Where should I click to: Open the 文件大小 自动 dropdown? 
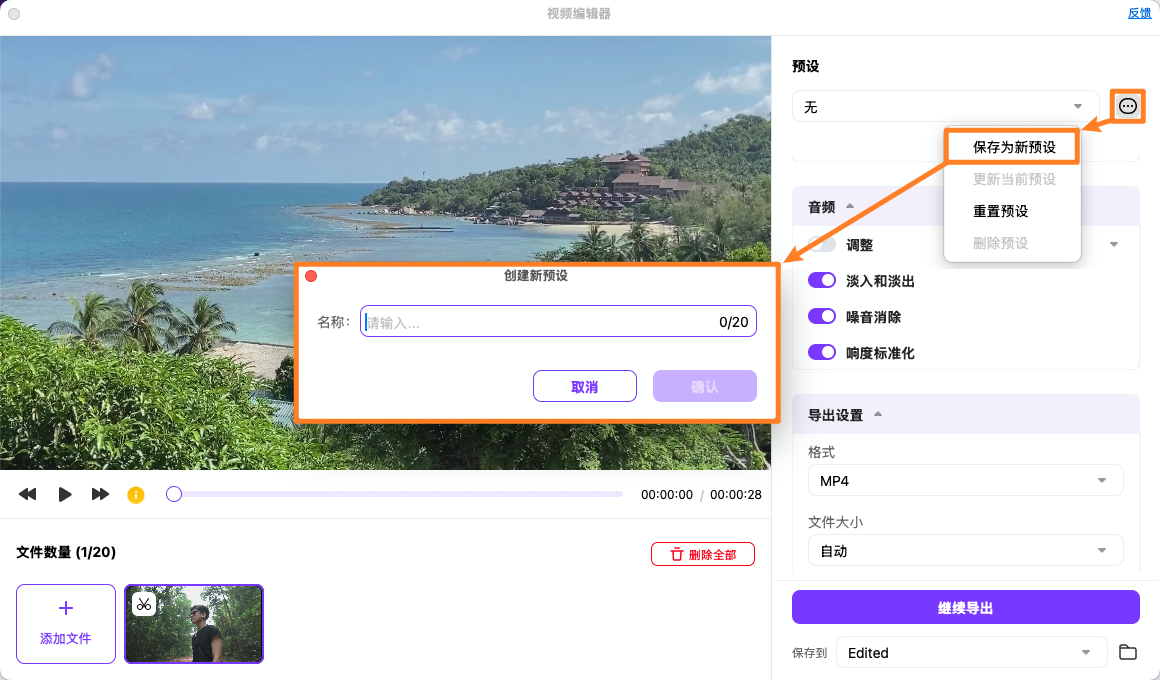965,550
